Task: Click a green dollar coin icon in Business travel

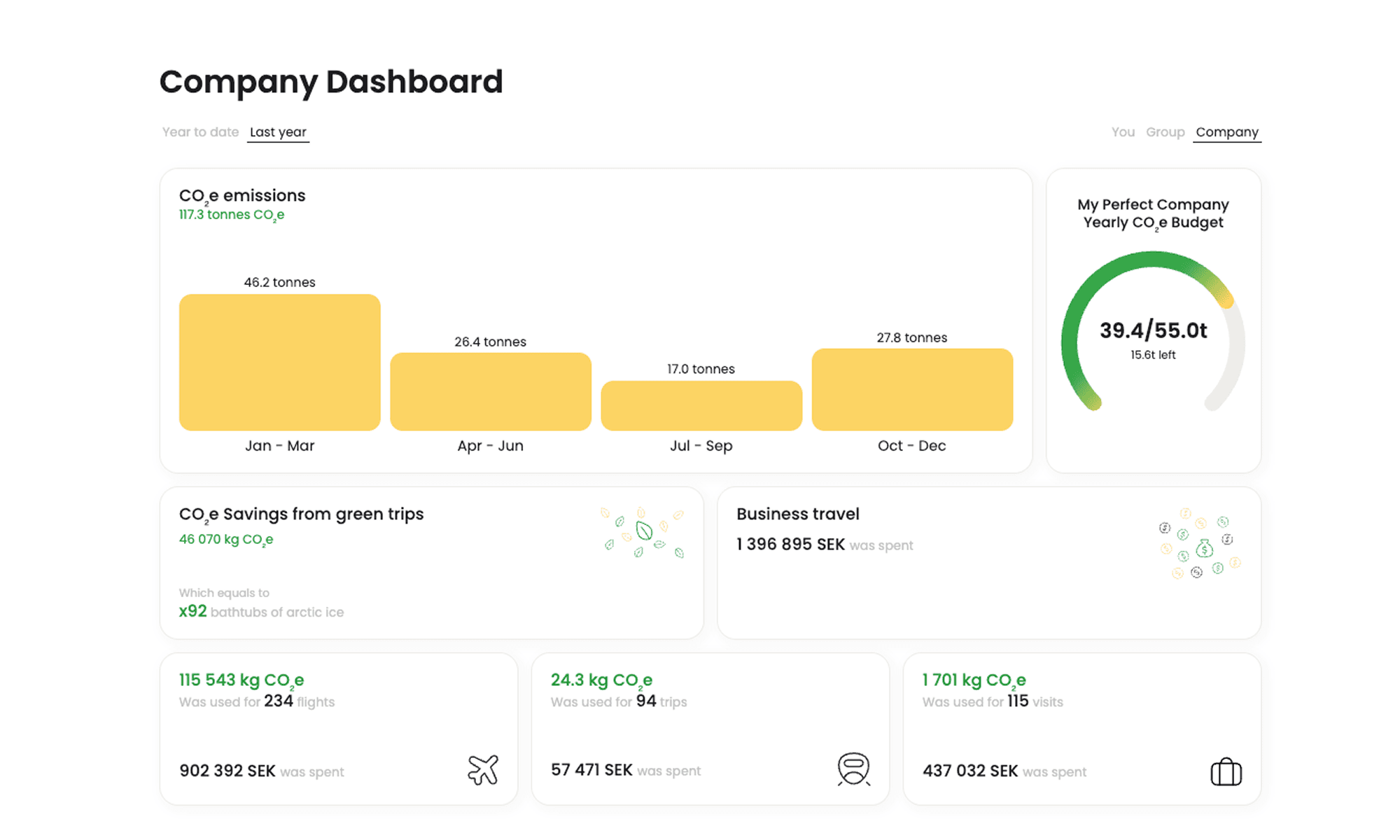Action: click(x=1182, y=535)
